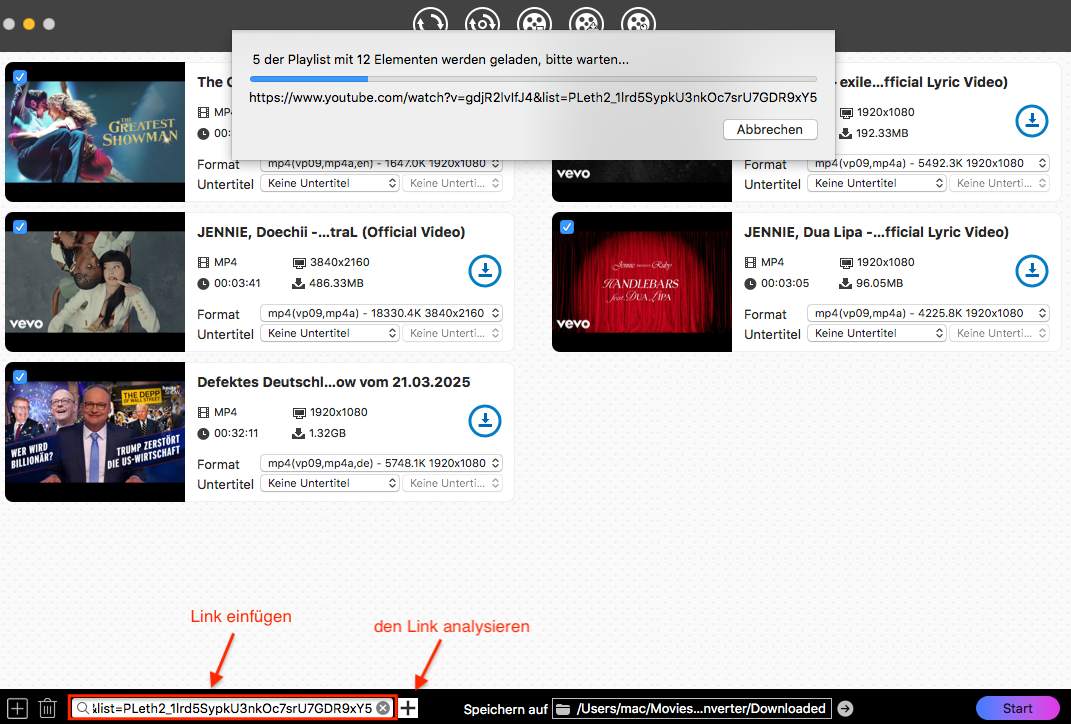This screenshot has width=1071, height=724.
Task: Uncheck the Defektes Deutschland video checkbox
Action: [x=20, y=376]
